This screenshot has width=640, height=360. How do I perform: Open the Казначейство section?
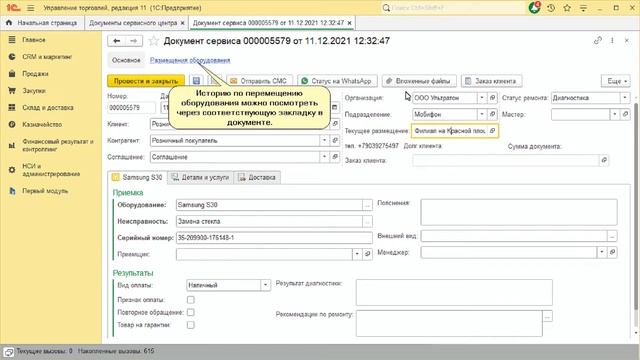coord(42,124)
